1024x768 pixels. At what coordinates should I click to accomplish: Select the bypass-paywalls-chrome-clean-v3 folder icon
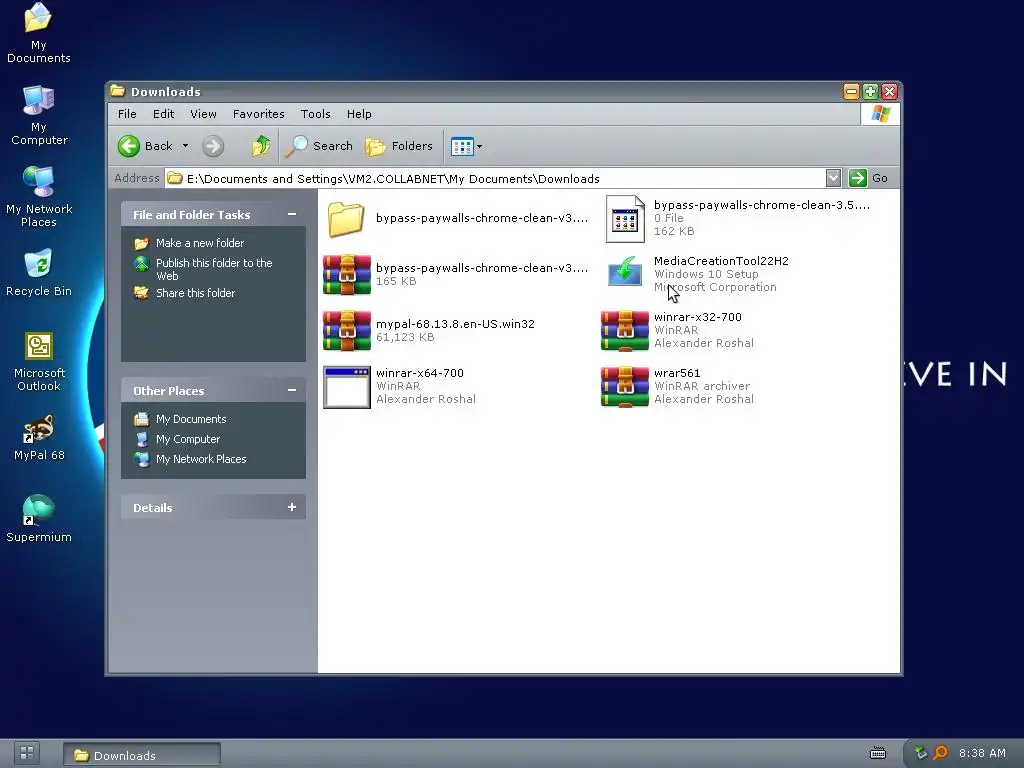[x=346, y=218]
